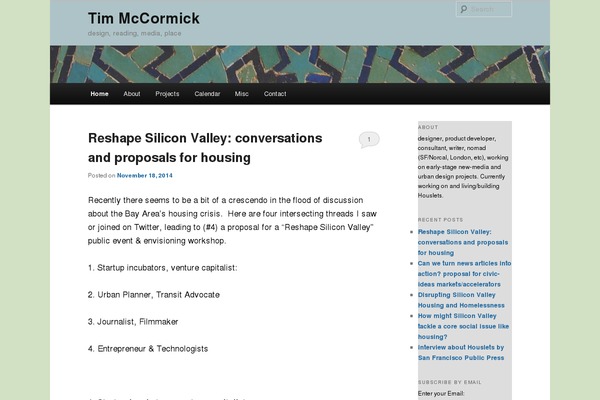The image size is (600, 400).
Task: Open Can we turn news articles into action post
Action: coord(464,274)
